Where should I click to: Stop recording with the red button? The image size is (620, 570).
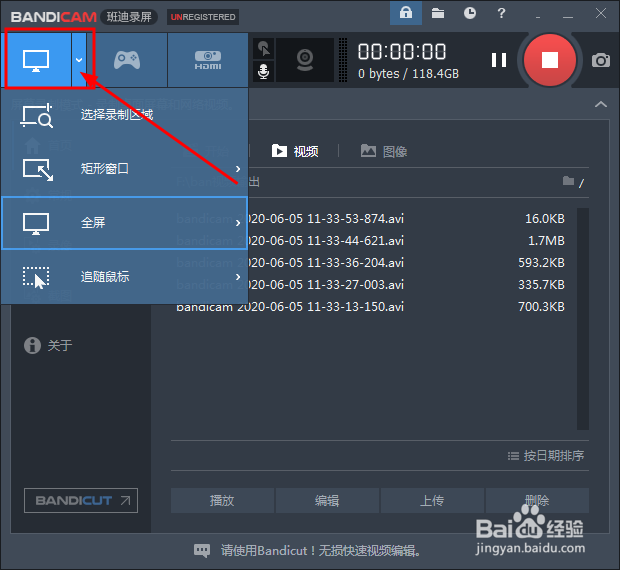tap(550, 60)
